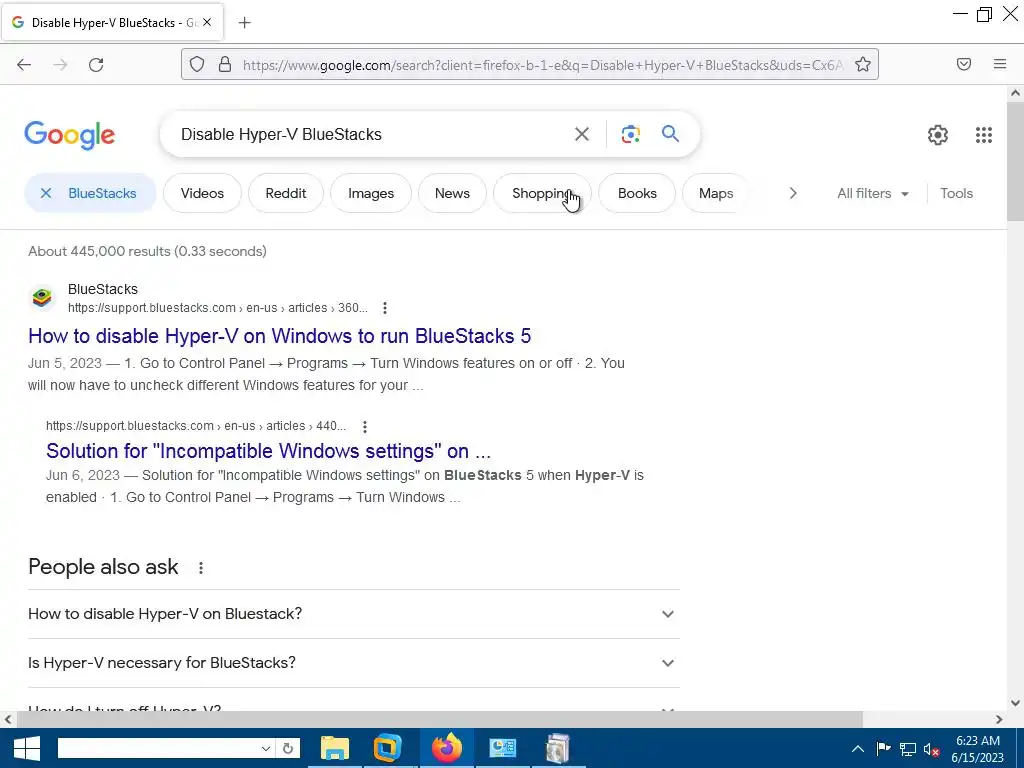View site info via the padlock icon
1024x768 pixels.
point(225,64)
